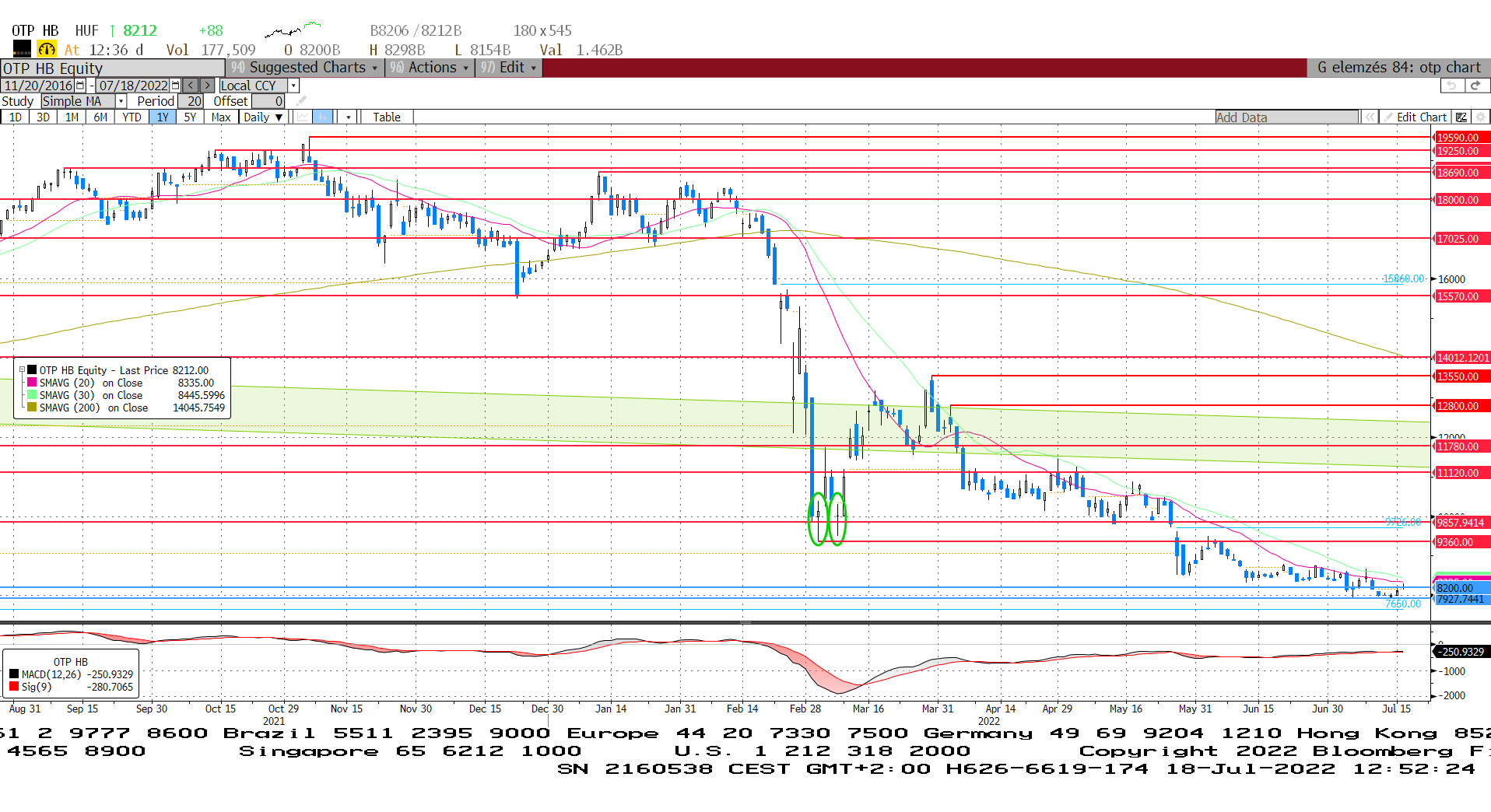Expand Local CCY currency dropdown
Screen dimensions: 1491x812
293,86
